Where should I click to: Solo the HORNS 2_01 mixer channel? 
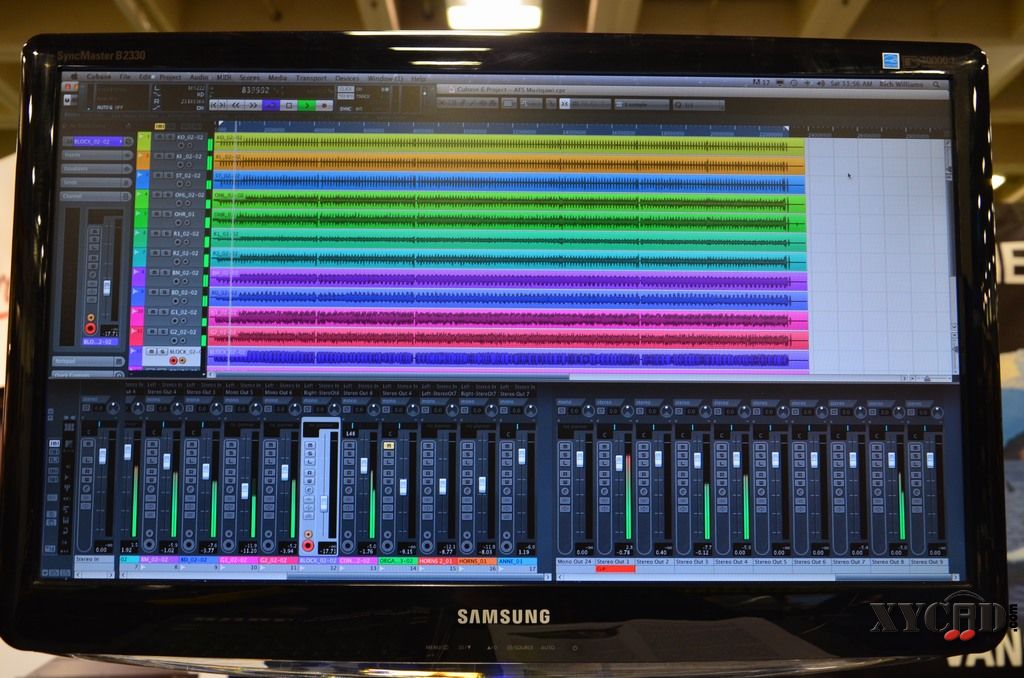point(428,453)
